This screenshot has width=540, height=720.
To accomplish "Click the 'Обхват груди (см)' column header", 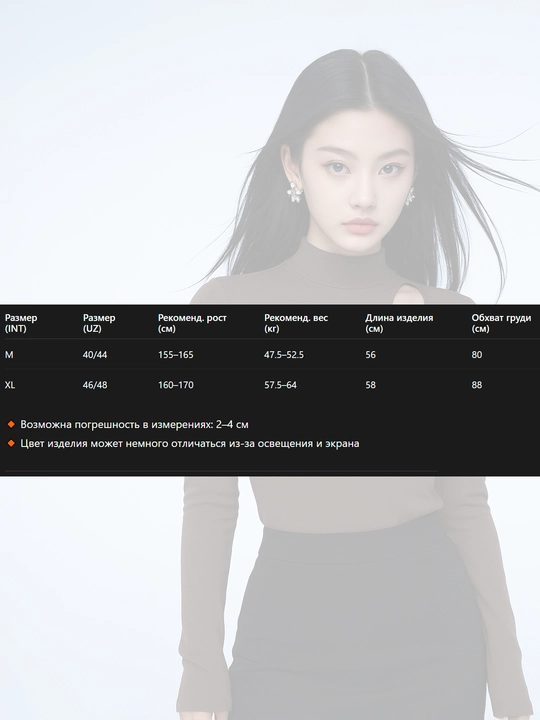I will (x=501, y=323).
